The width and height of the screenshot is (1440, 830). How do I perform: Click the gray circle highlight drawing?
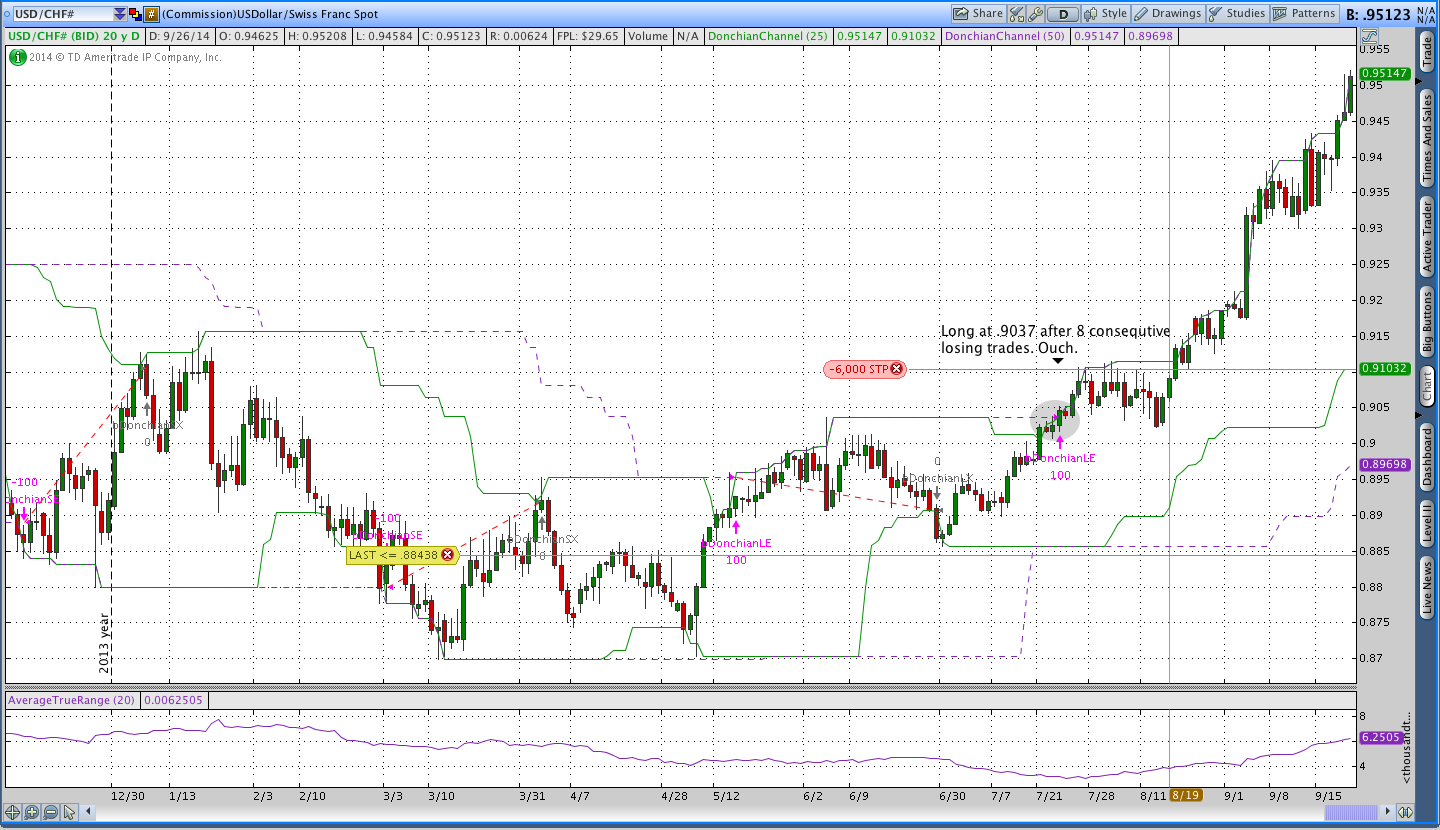[1055, 420]
